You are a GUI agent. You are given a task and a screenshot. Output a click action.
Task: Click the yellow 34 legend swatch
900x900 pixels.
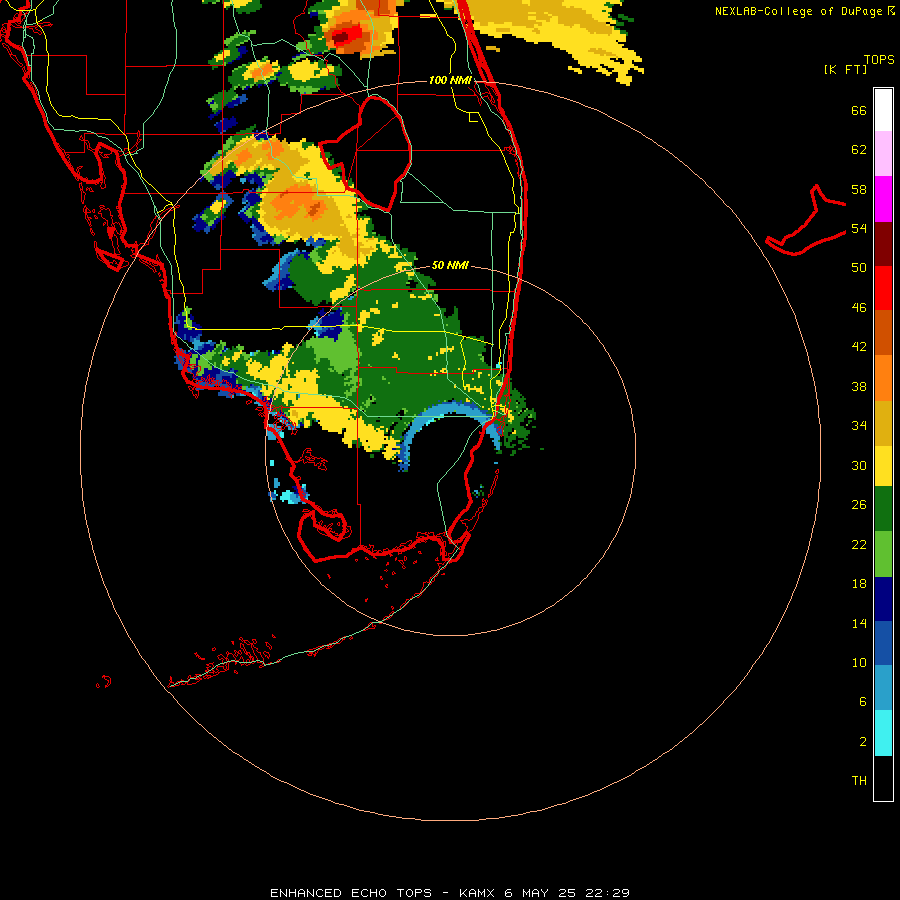[883, 466]
